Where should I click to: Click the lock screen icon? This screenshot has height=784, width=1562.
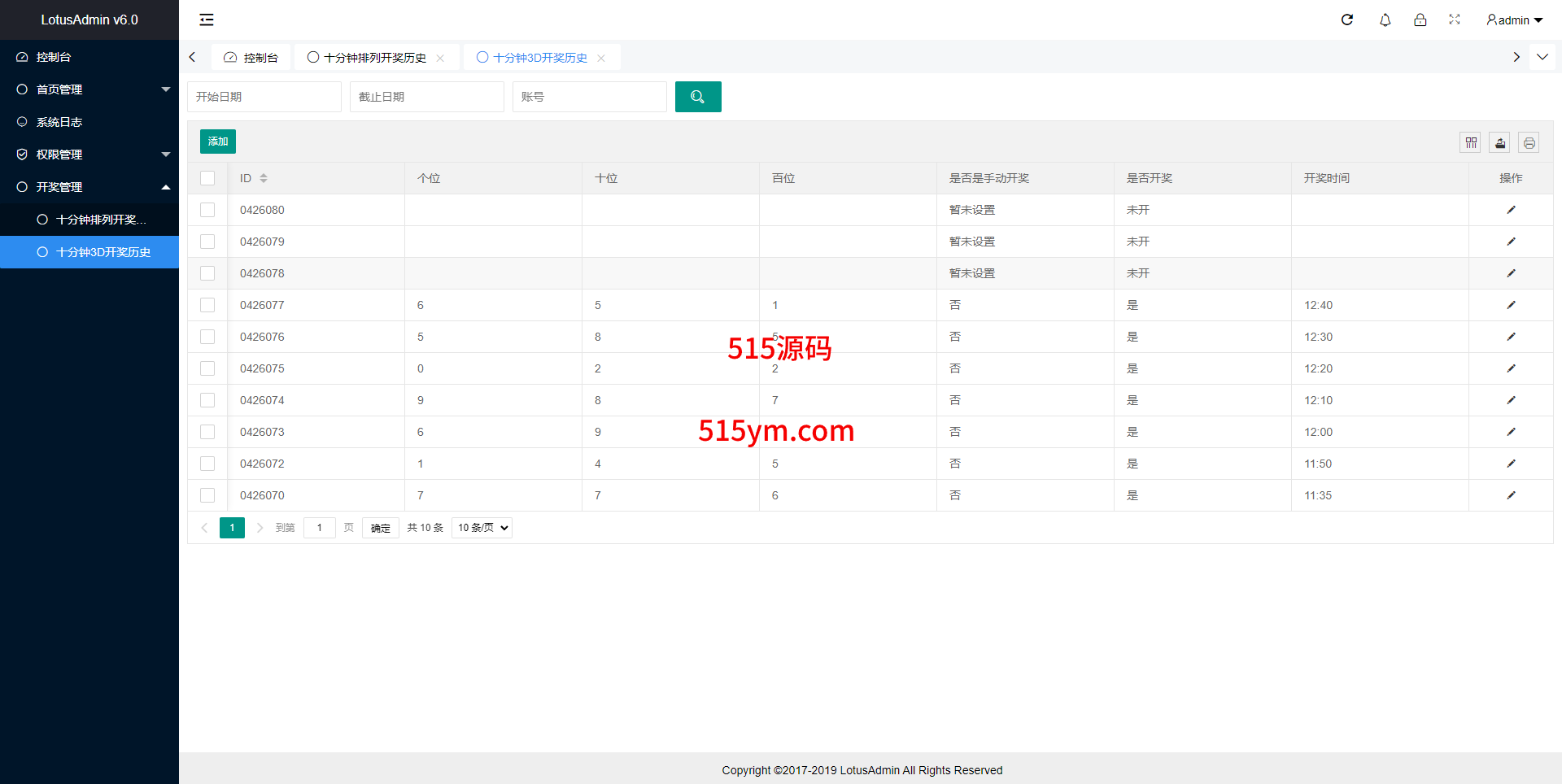tap(1420, 20)
